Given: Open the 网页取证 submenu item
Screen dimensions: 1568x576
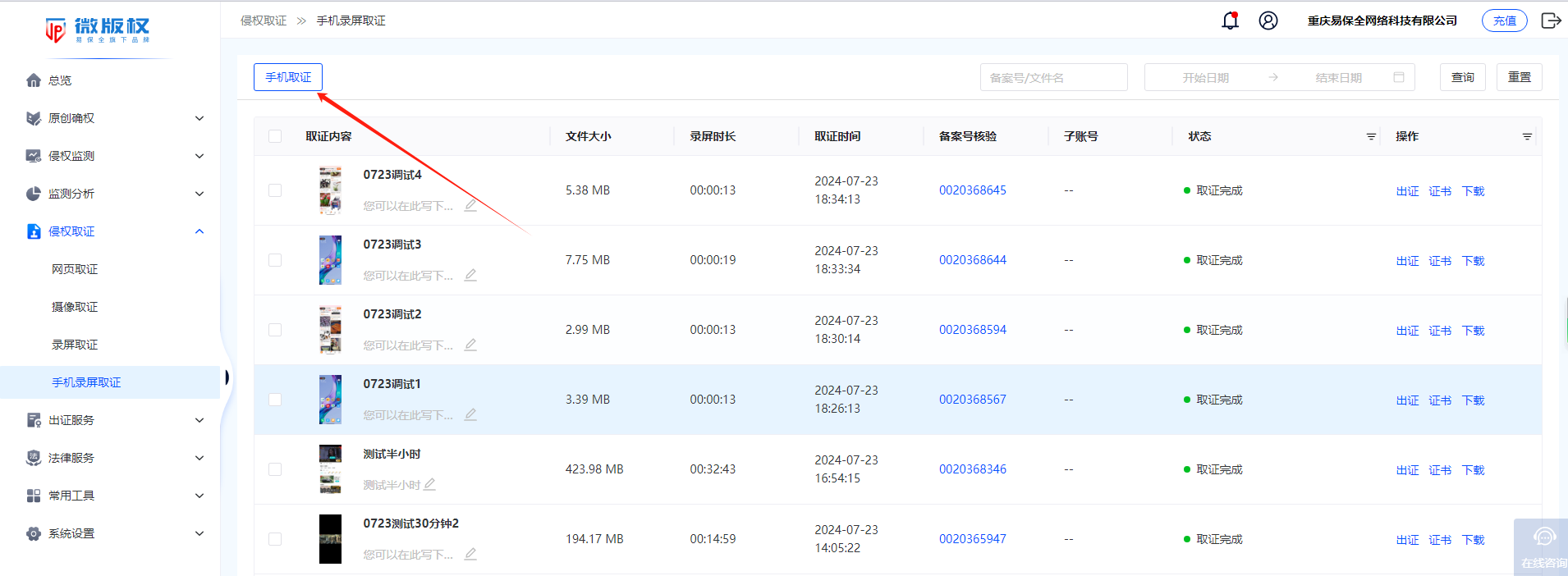Looking at the screenshot, I should [75, 269].
